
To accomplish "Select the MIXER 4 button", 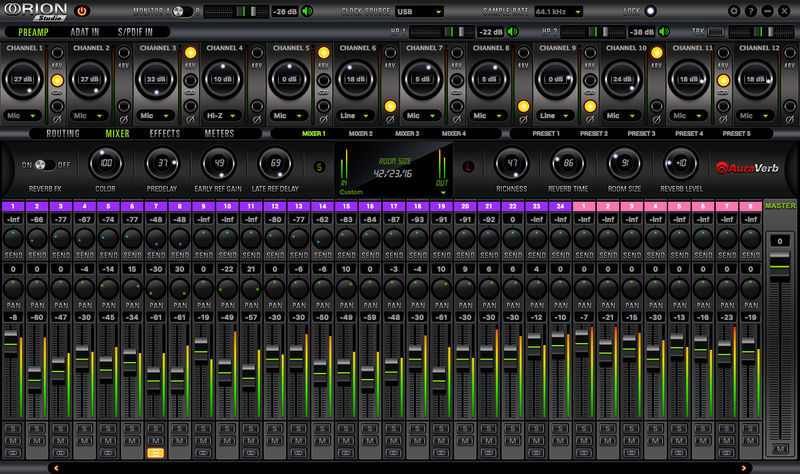I will click(x=454, y=134).
